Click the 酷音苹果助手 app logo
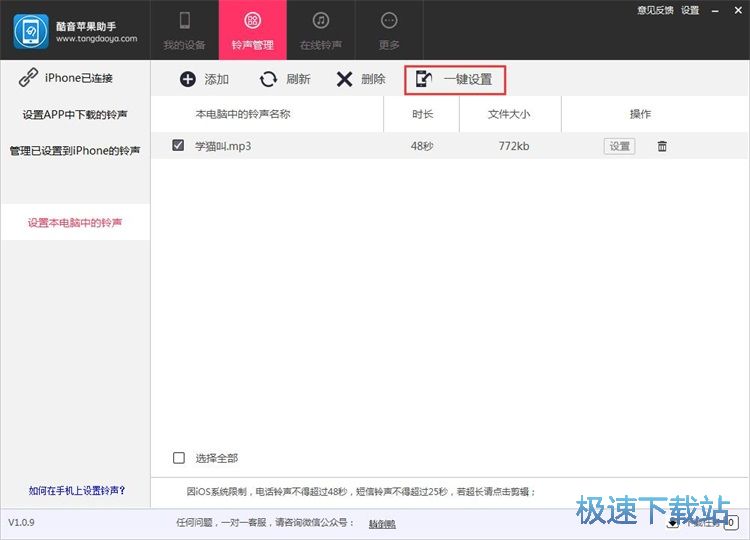This screenshot has width=750, height=540. tap(30, 30)
